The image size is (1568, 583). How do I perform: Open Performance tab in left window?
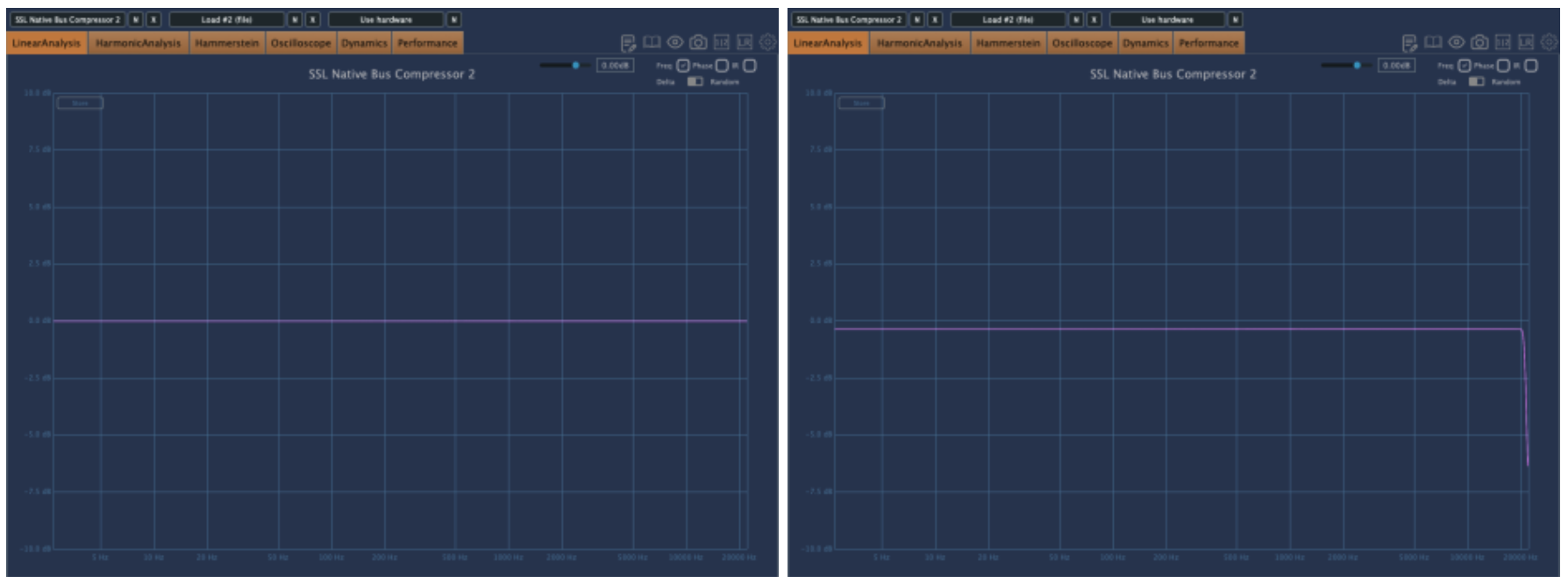coord(427,43)
